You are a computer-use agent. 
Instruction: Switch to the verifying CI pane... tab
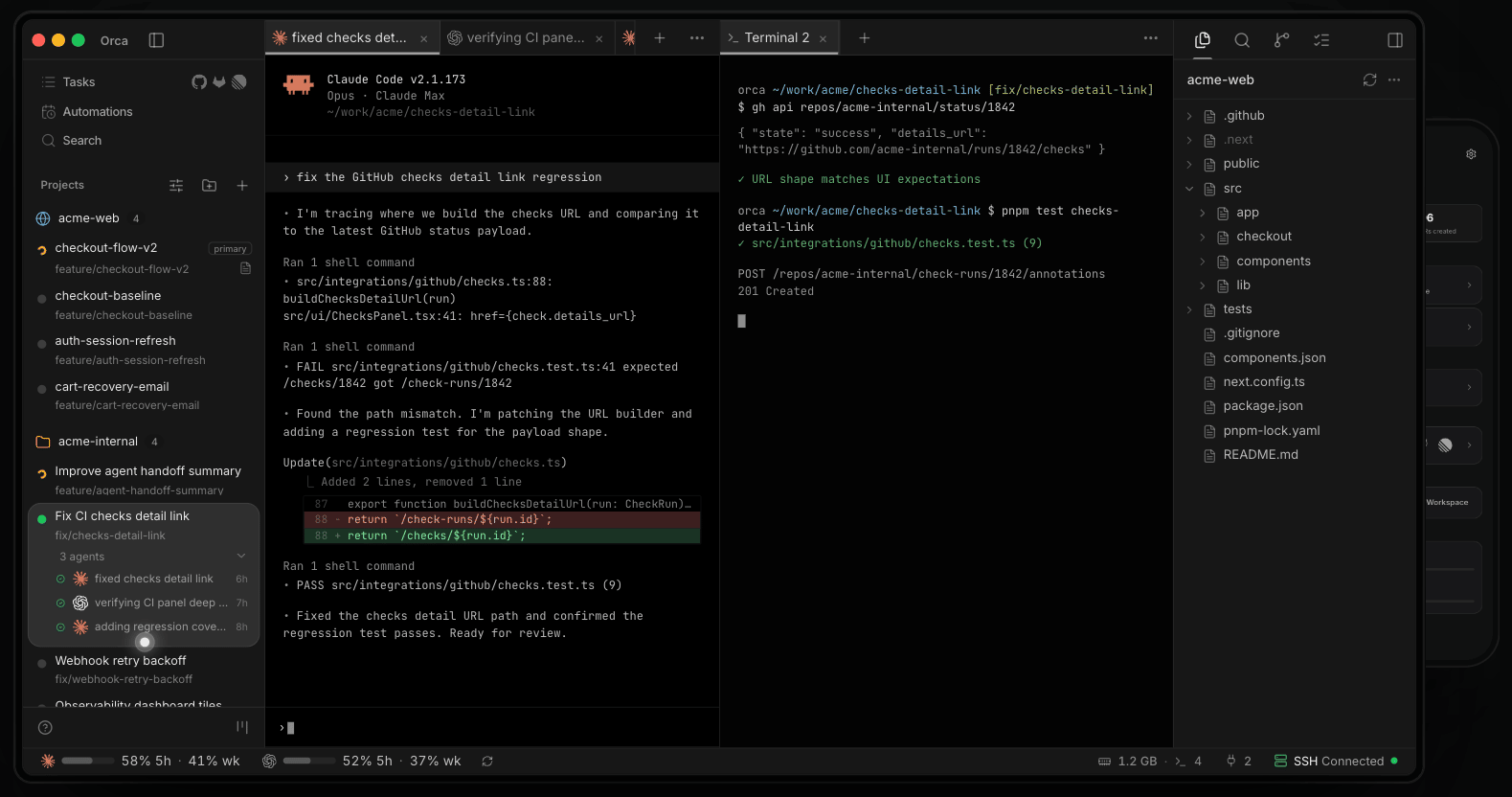click(x=524, y=37)
